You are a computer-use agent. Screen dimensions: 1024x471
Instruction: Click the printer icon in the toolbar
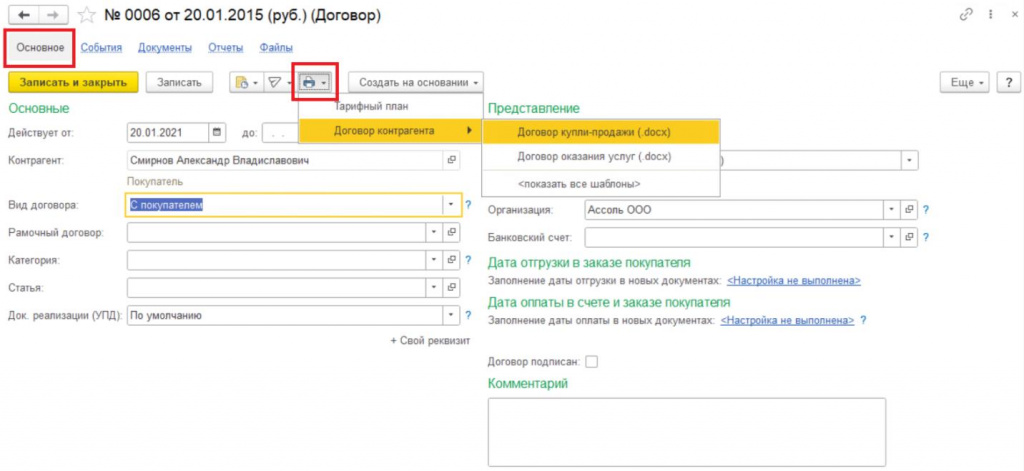pyautogui.click(x=310, y=82)
